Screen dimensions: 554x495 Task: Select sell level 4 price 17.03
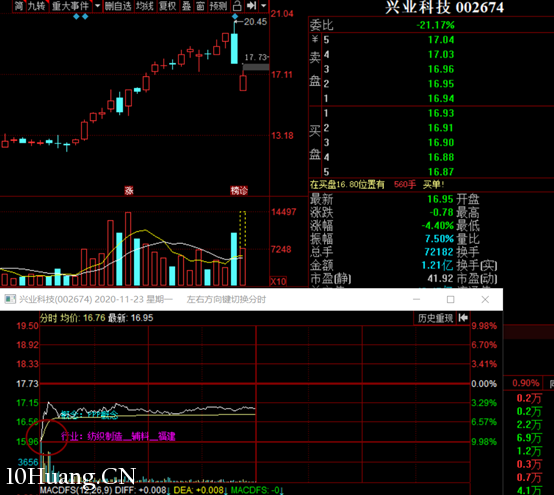[x=441, y=54]
